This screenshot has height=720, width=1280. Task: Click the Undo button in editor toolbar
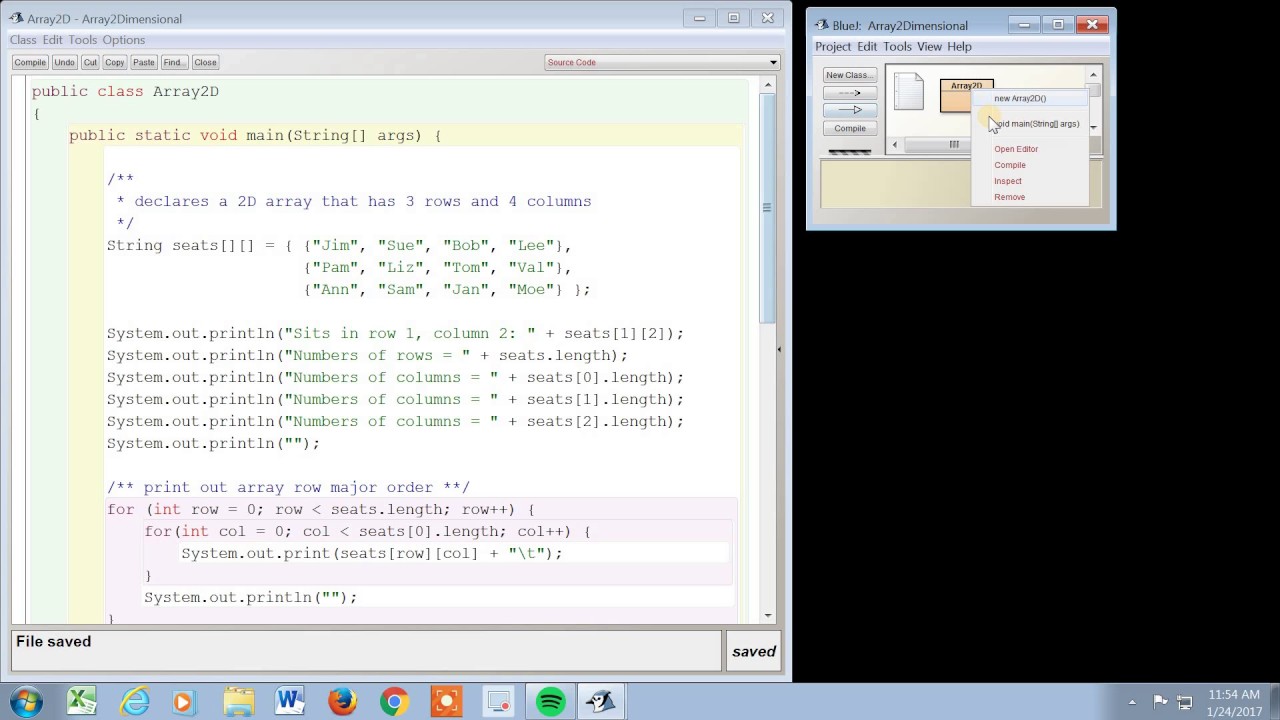pyautogui.click(x=64, y=62)
